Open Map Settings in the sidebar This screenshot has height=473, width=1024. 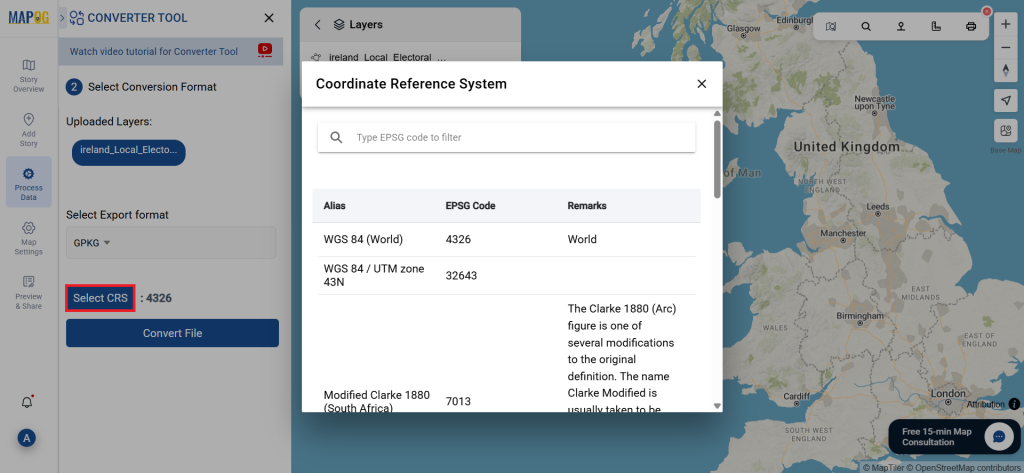(x=29, y=238)
